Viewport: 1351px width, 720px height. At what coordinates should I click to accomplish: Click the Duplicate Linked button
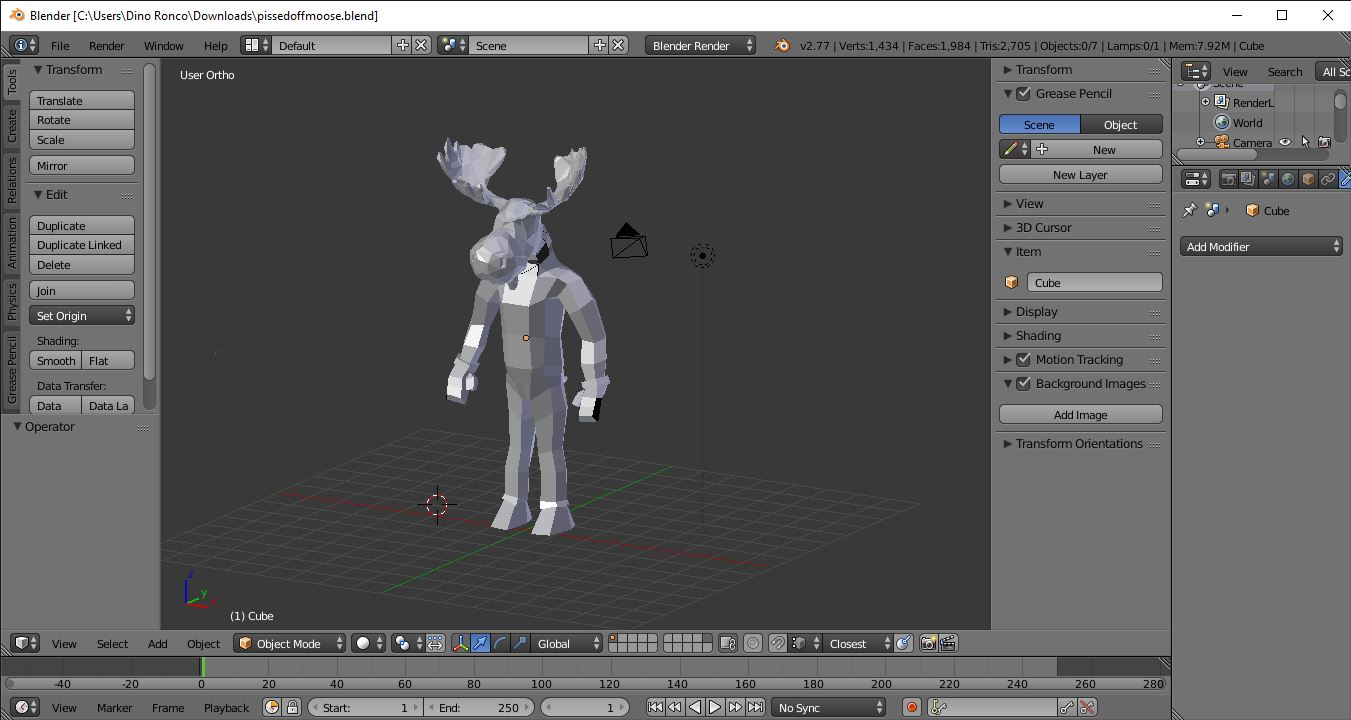pos(82,245)
